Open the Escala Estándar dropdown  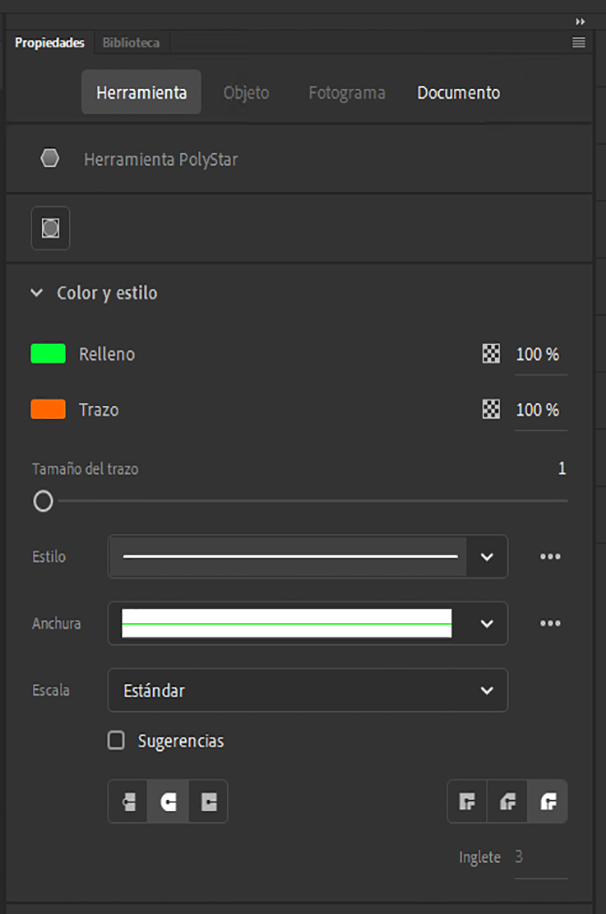tap(307, 690)
